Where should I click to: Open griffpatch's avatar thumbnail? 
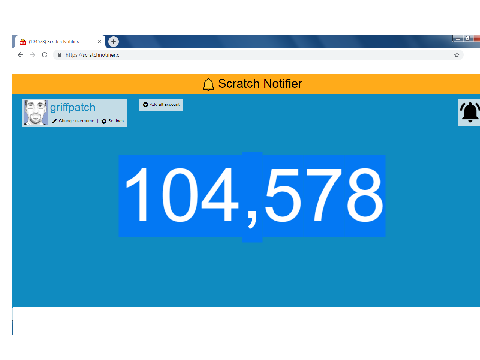pos(35,113)
